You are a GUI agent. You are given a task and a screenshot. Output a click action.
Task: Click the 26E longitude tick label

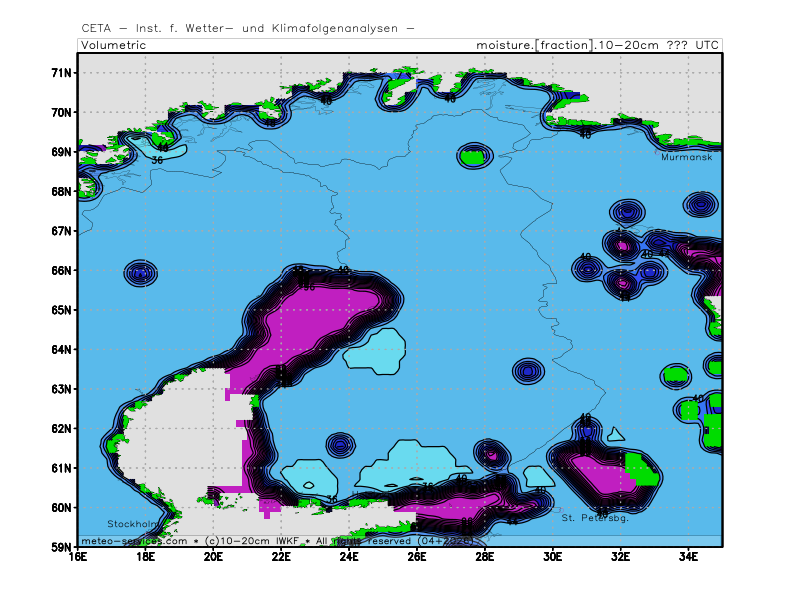(417, 556)
